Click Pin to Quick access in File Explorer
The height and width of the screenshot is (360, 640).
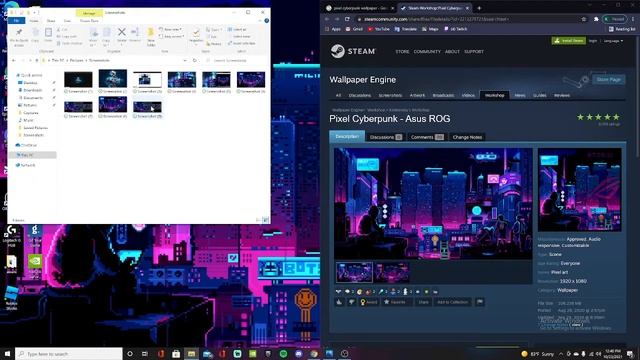(19, 36)
